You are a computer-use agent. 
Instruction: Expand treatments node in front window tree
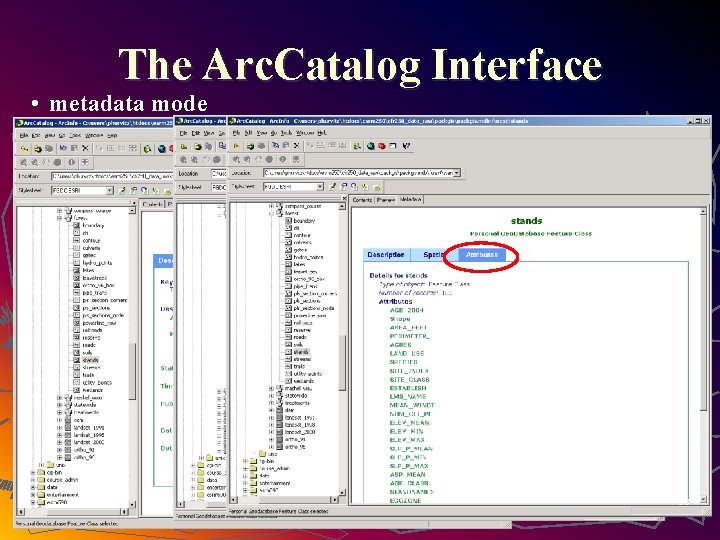[x=271, y=403]
